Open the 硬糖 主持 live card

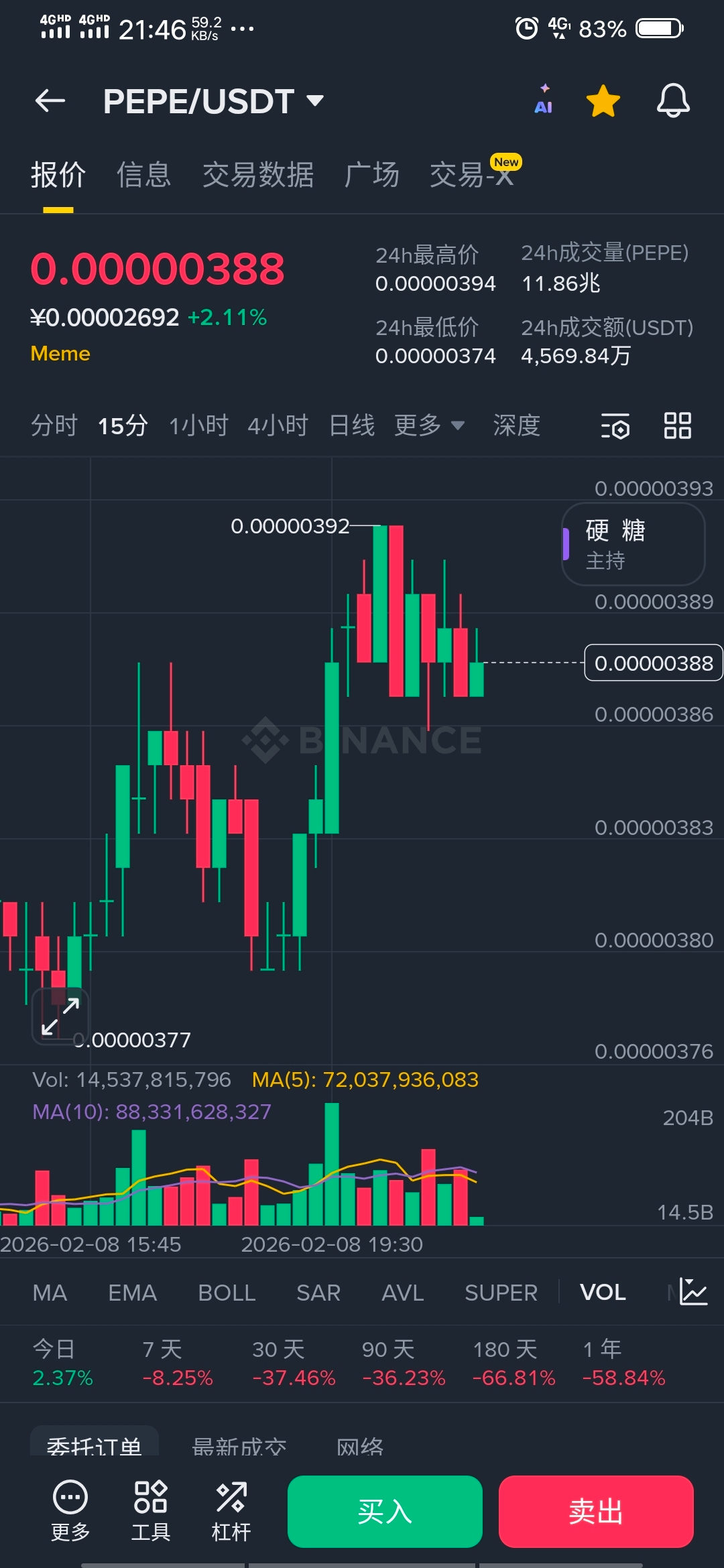pyautogui.click(x=633, y=544)
